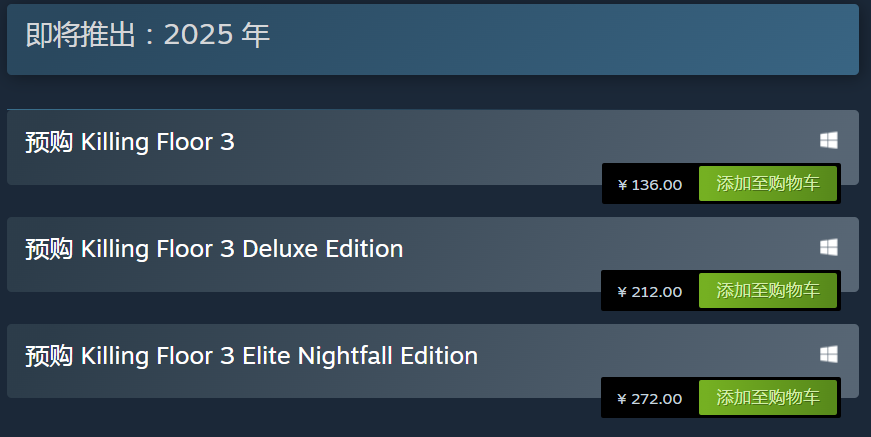
Task: Click the 2025 年 release year
Action: pyautogui.click(x=217, y=35)
